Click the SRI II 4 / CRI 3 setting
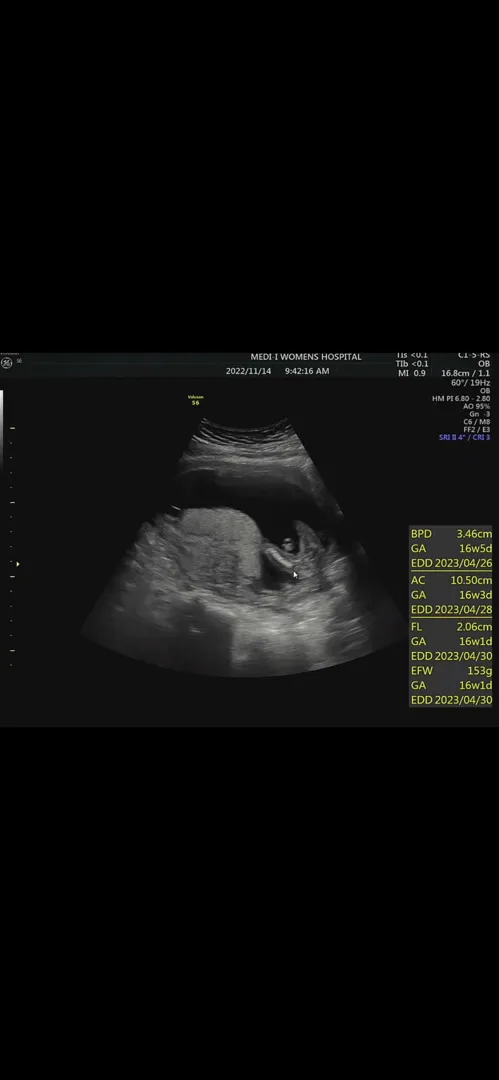The image size is (499, 1080). (465, 437)
